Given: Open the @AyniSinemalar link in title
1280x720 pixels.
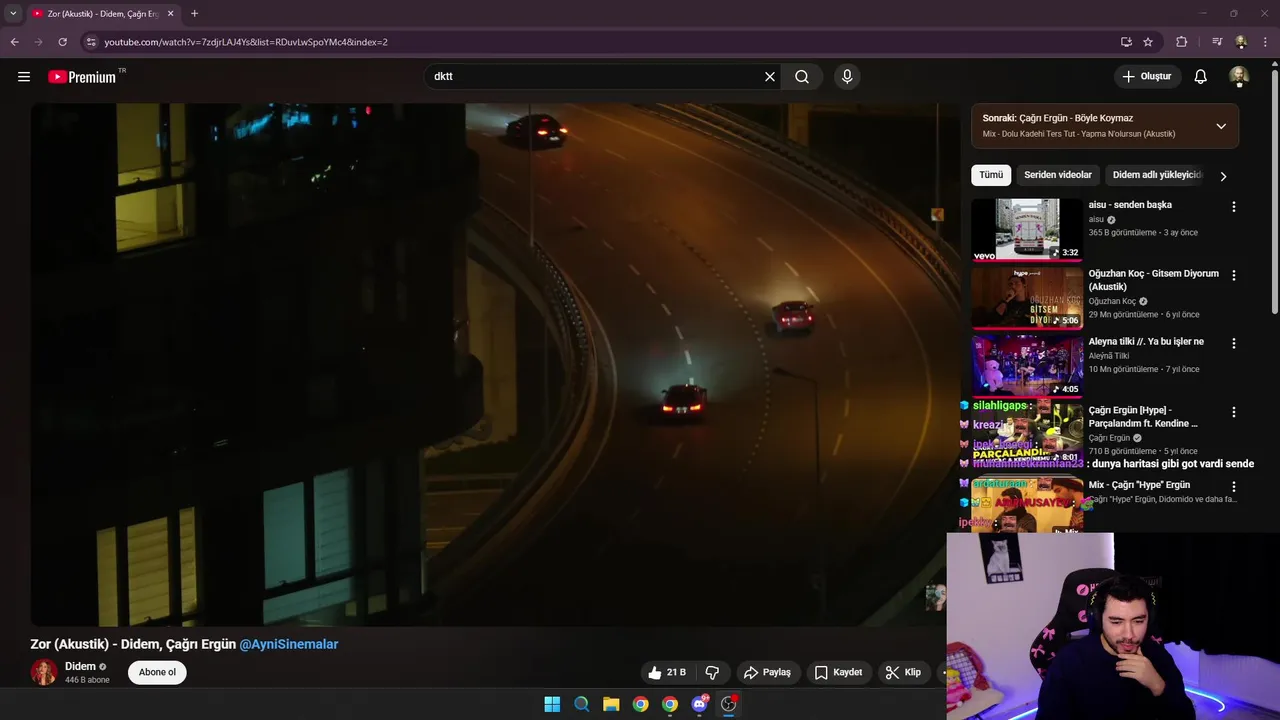Looking at the screenshot, I should [289, 644].
